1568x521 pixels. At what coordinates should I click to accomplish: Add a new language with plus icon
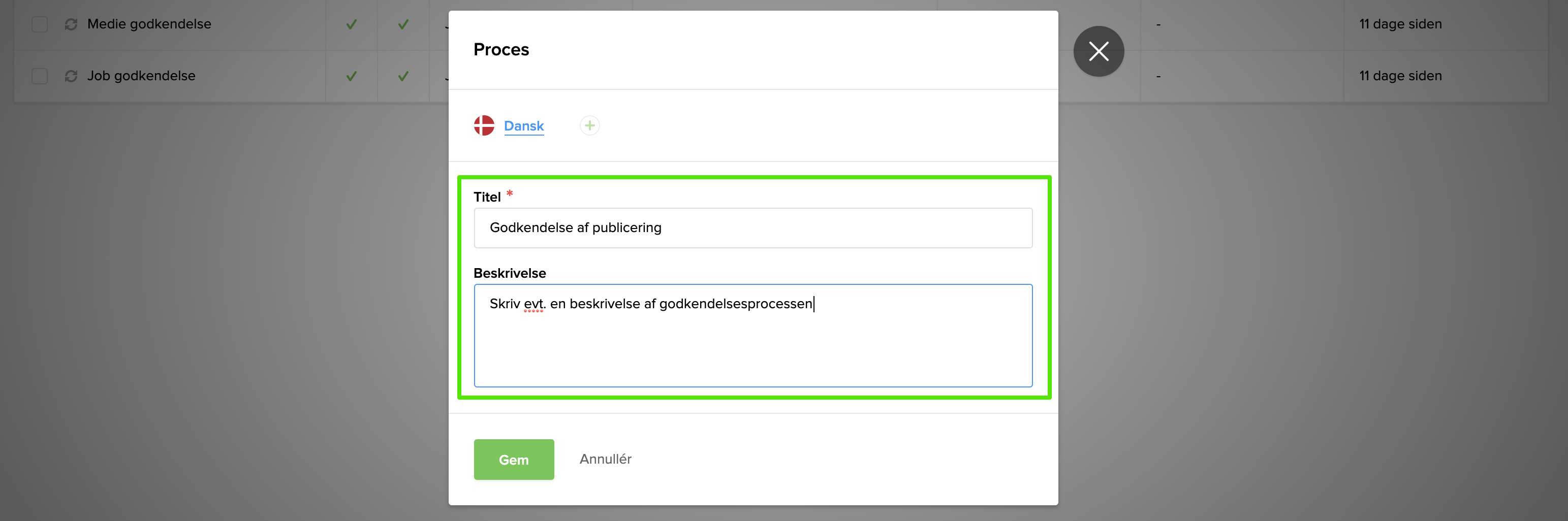coord(589,125)
